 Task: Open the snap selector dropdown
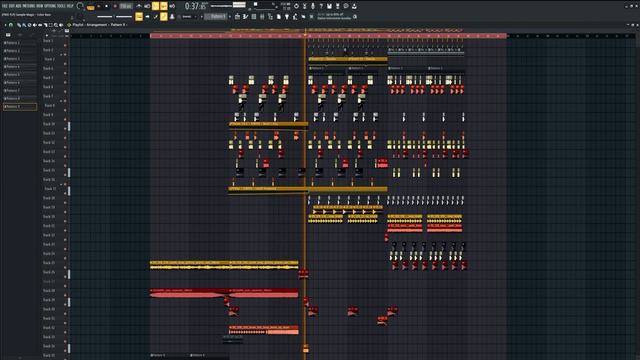[x=190, y=17]
